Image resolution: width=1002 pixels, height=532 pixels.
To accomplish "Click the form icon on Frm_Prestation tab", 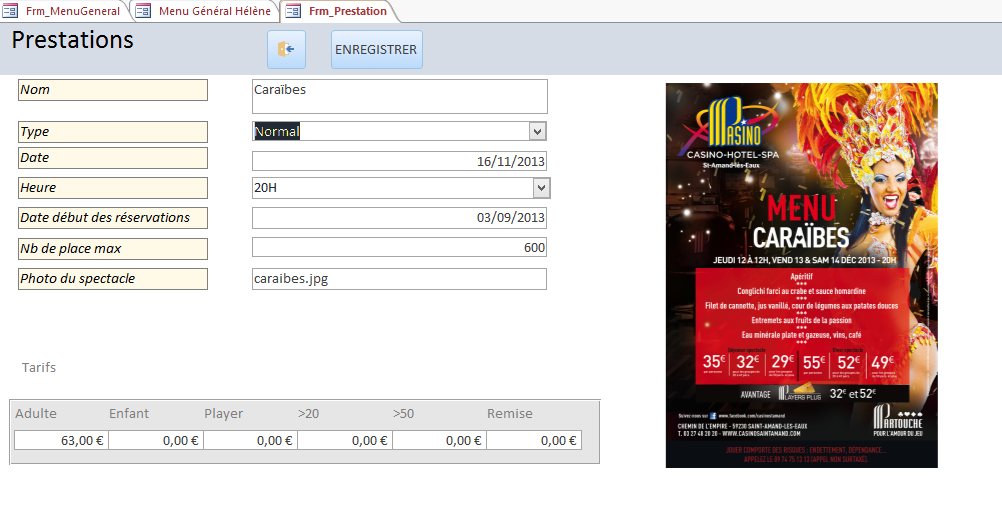I will pos(293,11).
